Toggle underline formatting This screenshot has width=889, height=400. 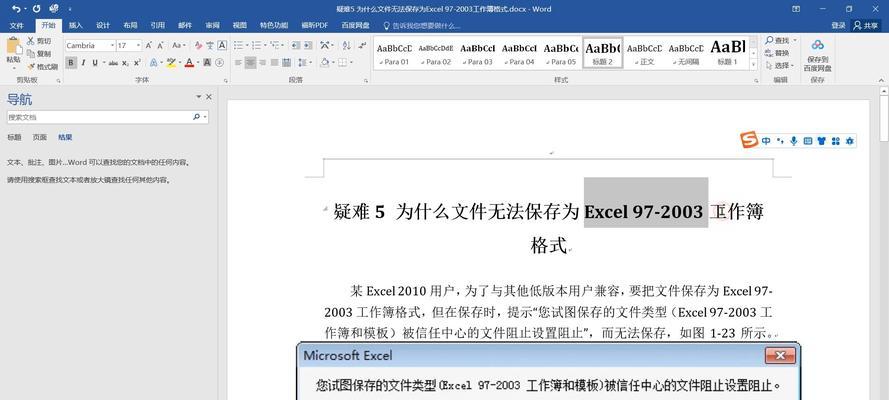pyautogui.click(x=95, y=62)
